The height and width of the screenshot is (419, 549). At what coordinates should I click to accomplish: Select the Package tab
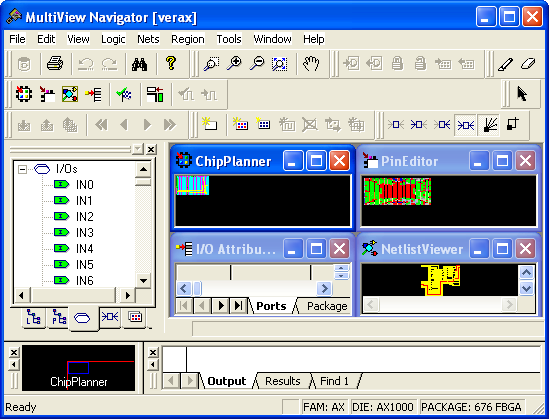click(327, 306)
